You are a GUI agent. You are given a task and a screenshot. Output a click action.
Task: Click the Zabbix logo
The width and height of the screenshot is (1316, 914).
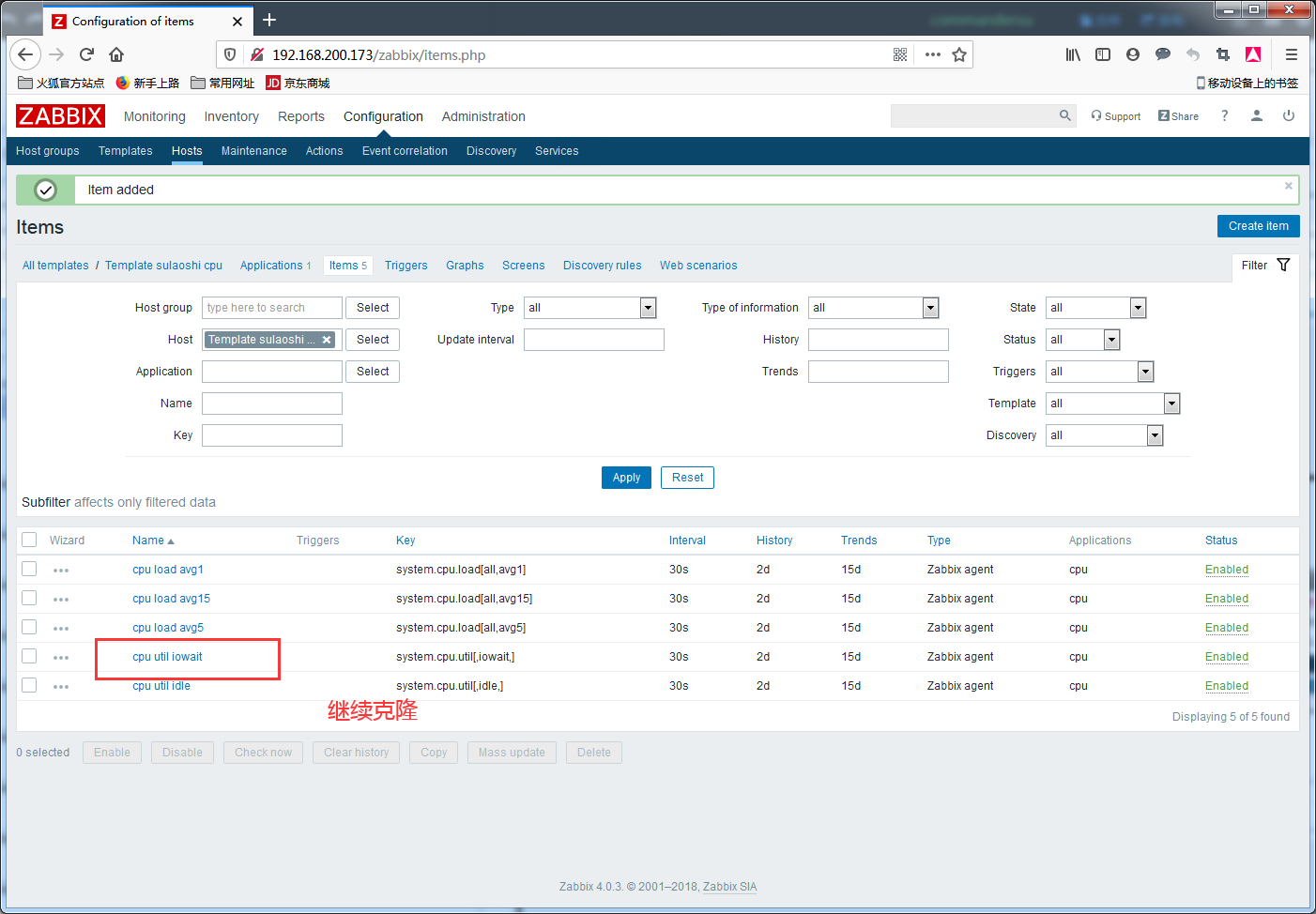(x=60, y=116)
